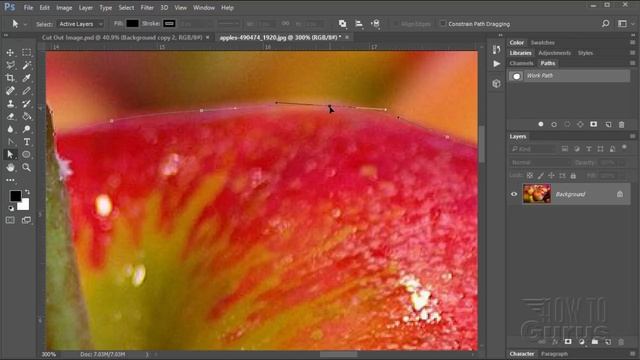640x360 pixels.
Task: Turn layer filtering on or off
Action: tap(624, 147)
